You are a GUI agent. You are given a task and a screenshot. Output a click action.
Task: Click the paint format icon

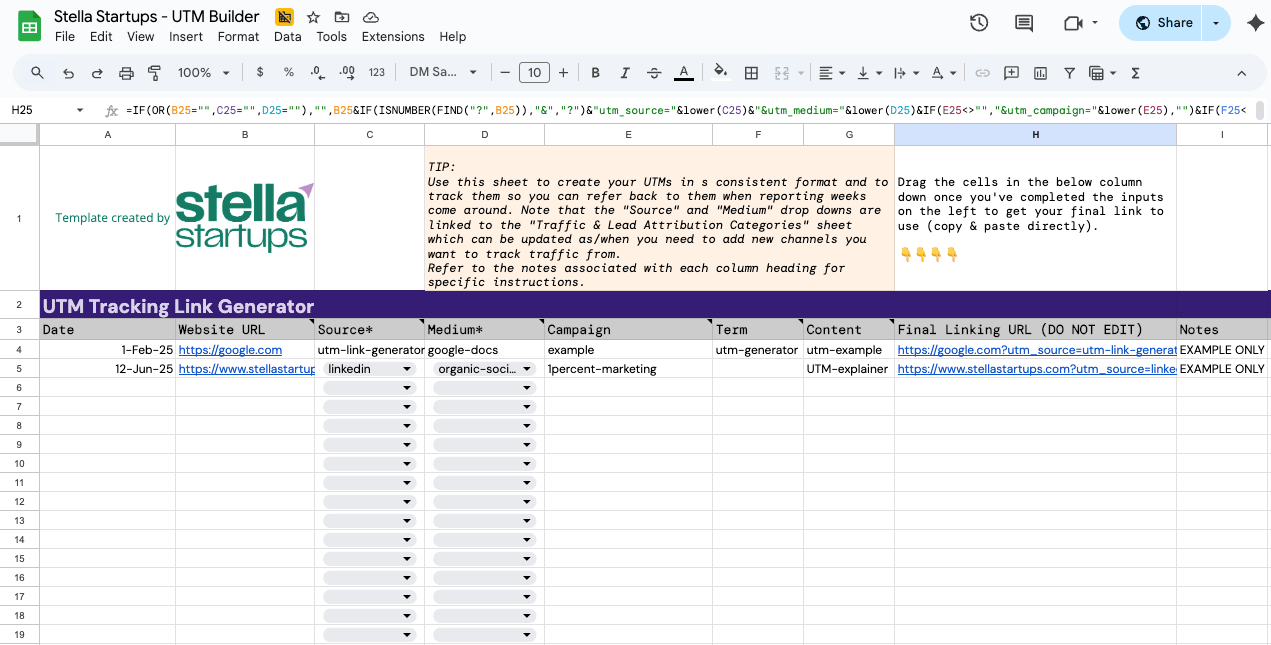coord(155,73)
